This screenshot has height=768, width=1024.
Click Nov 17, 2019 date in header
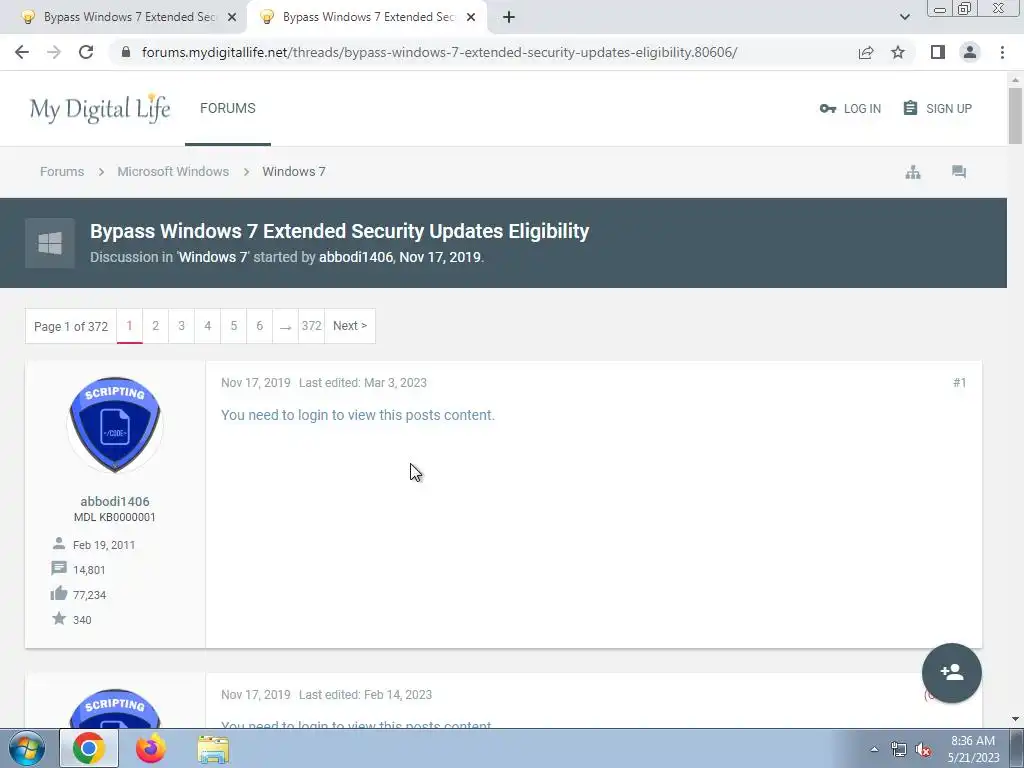(440, 257)
